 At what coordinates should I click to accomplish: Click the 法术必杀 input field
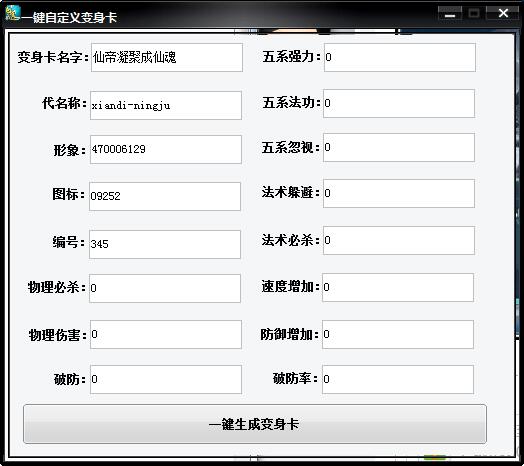pyautogui.click(x=399, y=241)
